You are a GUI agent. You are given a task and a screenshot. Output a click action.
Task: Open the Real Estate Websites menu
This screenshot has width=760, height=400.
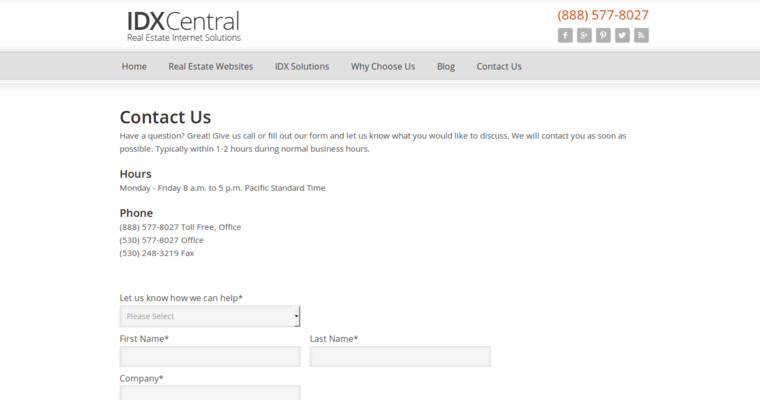tap(210, 66)
